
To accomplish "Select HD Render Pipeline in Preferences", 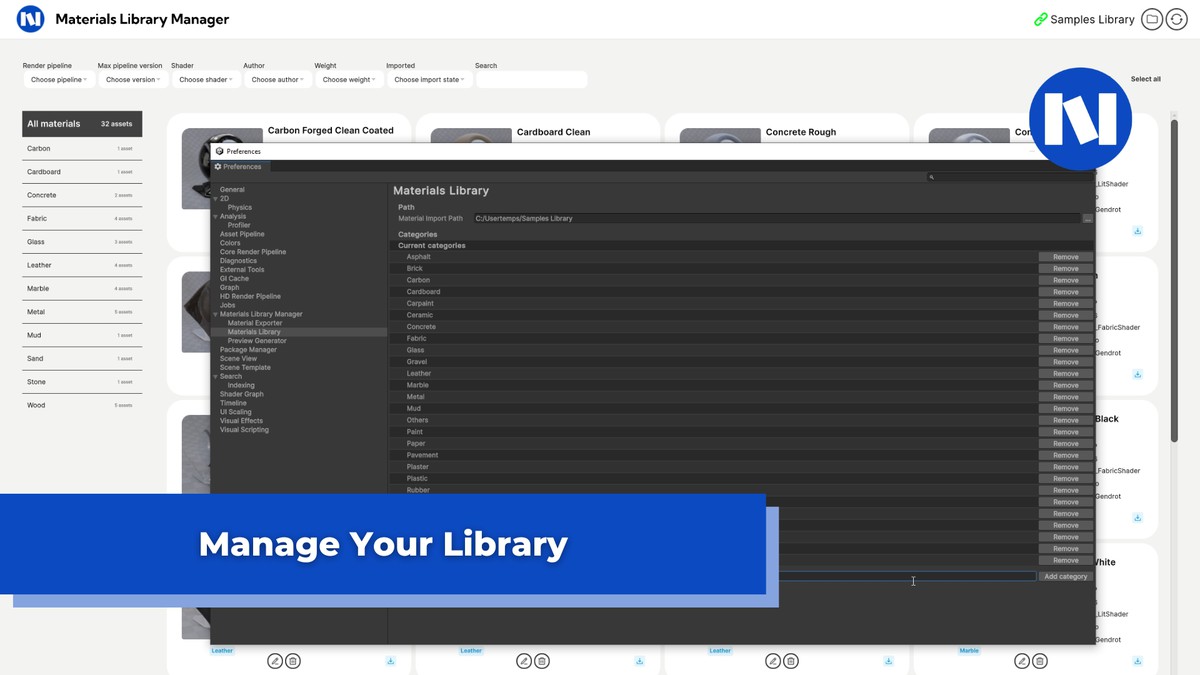I will (x=250, y=297).
